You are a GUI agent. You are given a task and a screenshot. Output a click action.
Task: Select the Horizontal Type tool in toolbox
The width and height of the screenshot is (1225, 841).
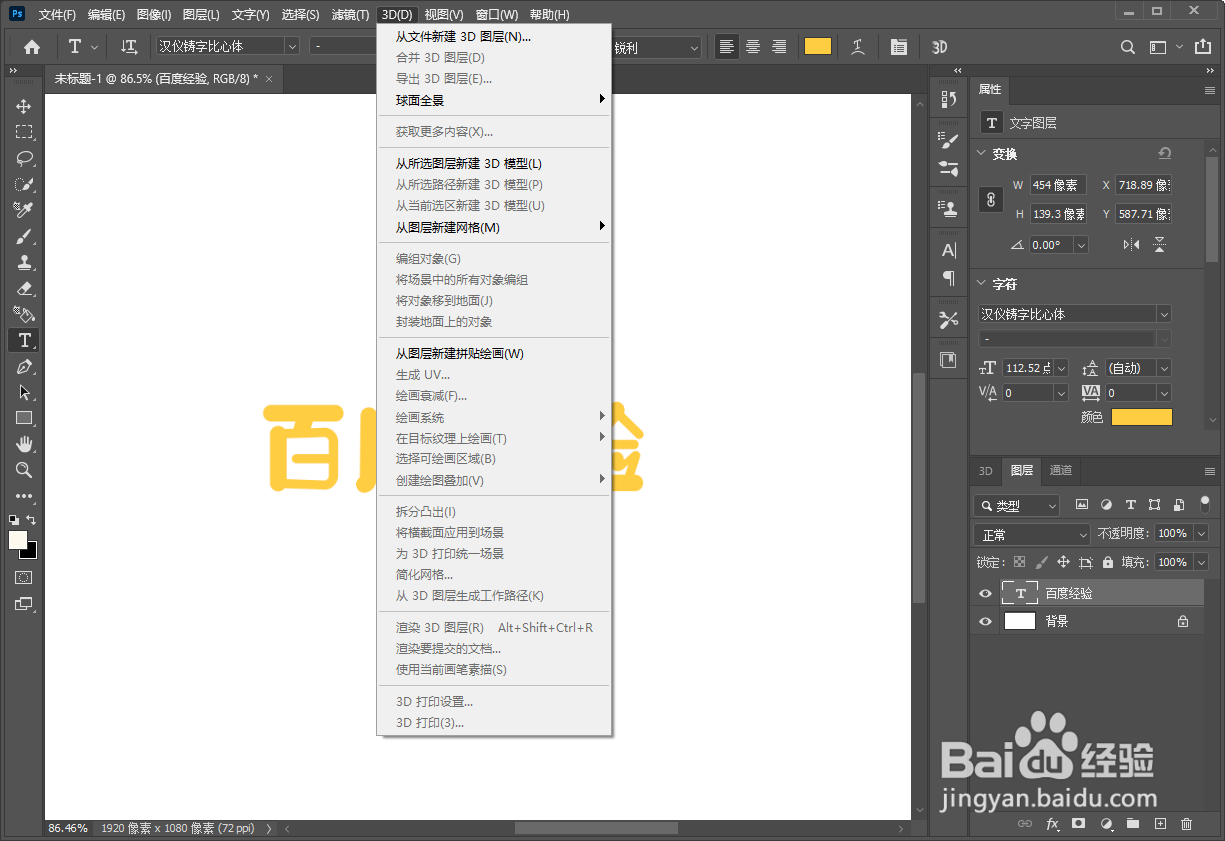click(x=24, y=340)
